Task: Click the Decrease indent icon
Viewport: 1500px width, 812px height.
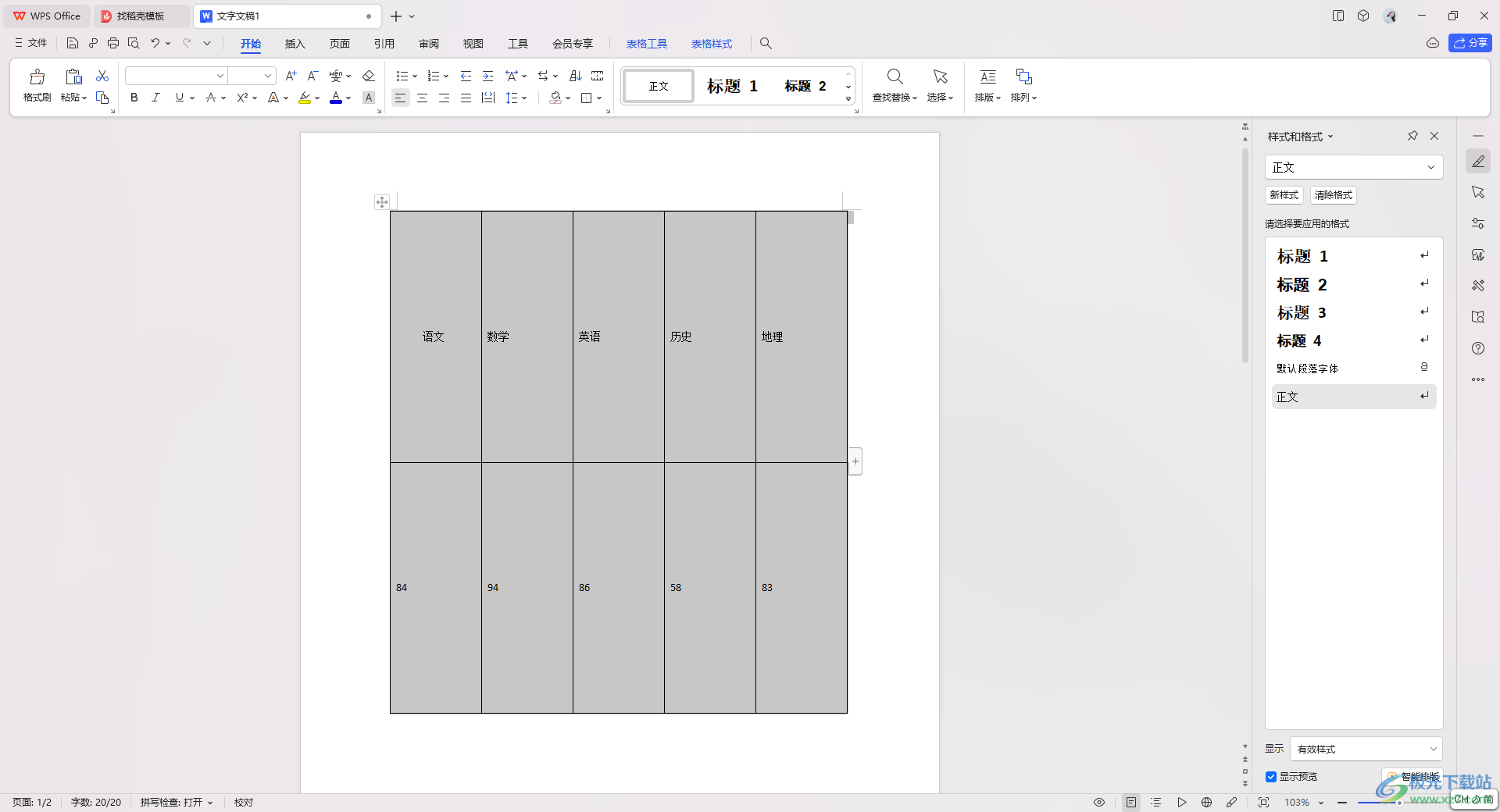Action: tap(466, 76)
